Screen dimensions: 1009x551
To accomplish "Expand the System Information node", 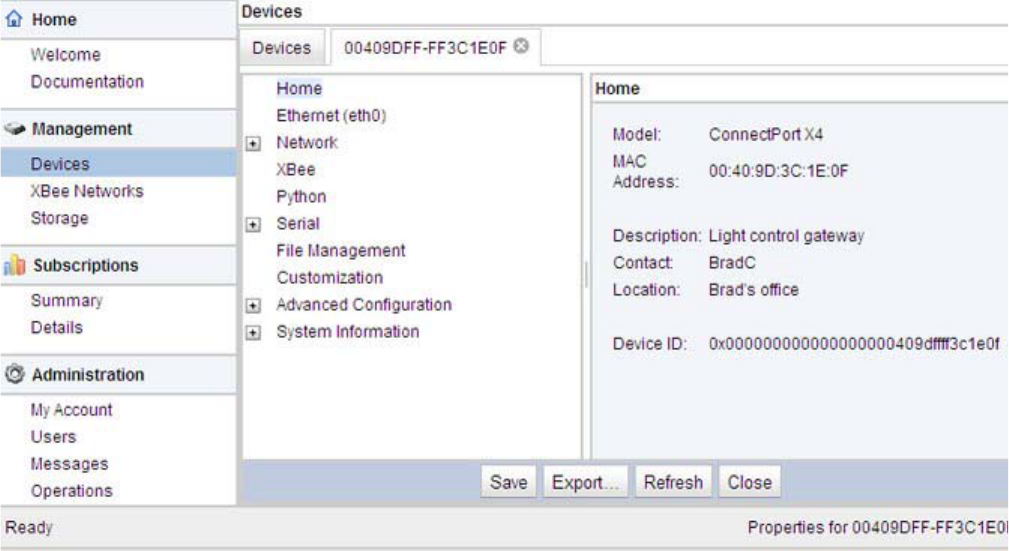I will point(254,333).
